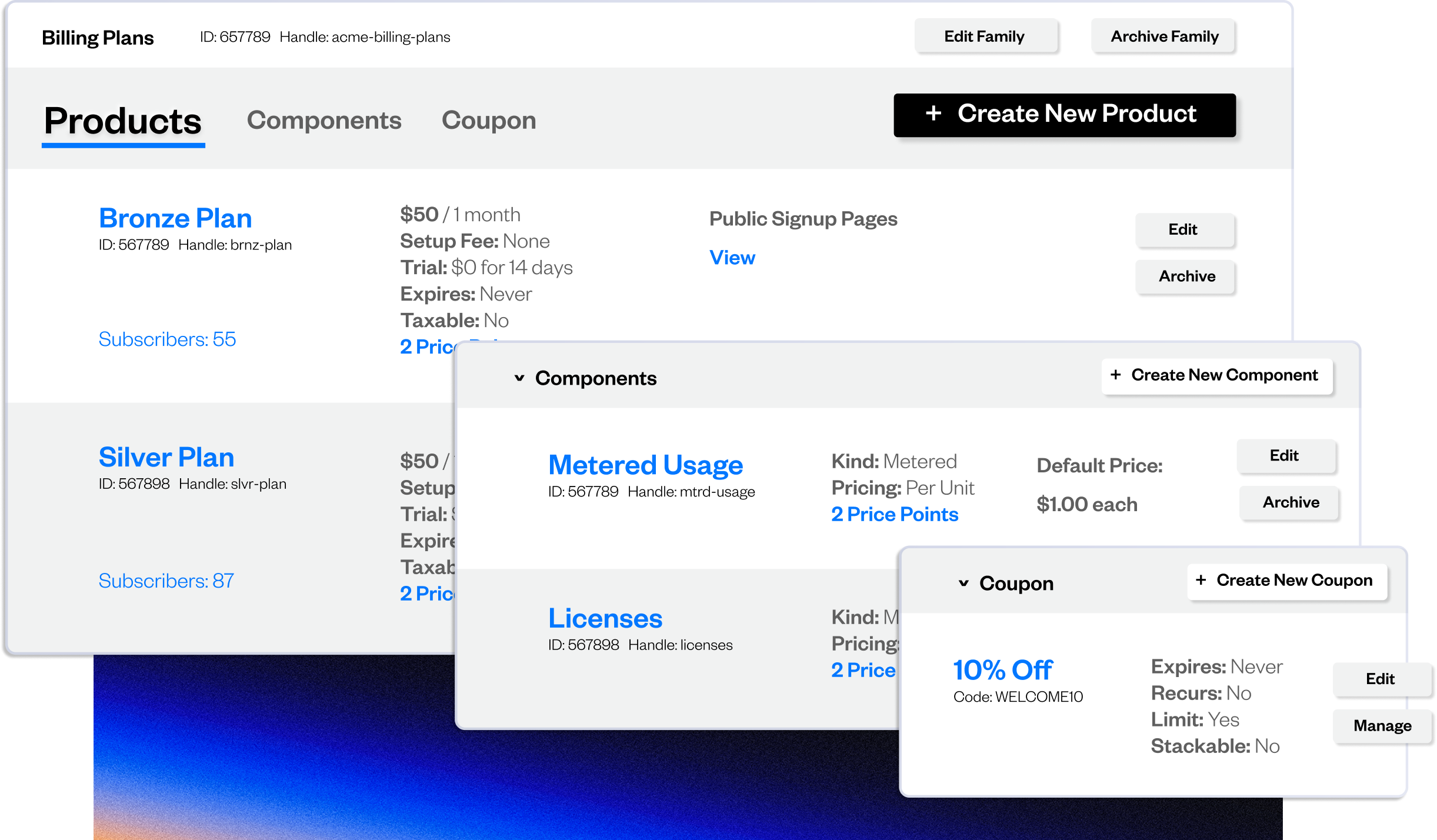Viewport: 1437px width, 840px height.
Task: Switch to the Components tab
Action: (x=324, y=121)
